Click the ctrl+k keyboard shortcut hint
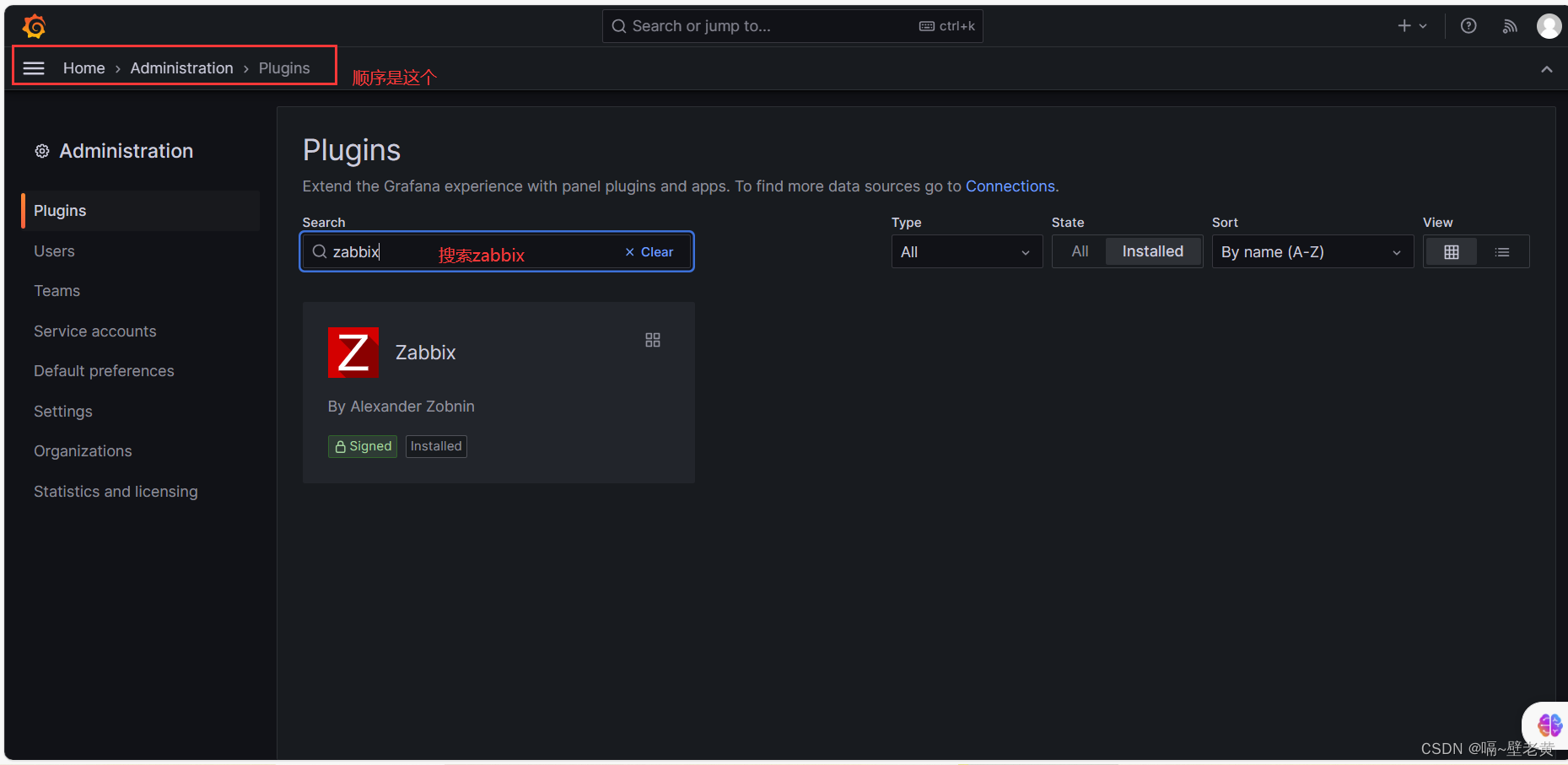The image size is (1568, 765). [x=947, y=26]
